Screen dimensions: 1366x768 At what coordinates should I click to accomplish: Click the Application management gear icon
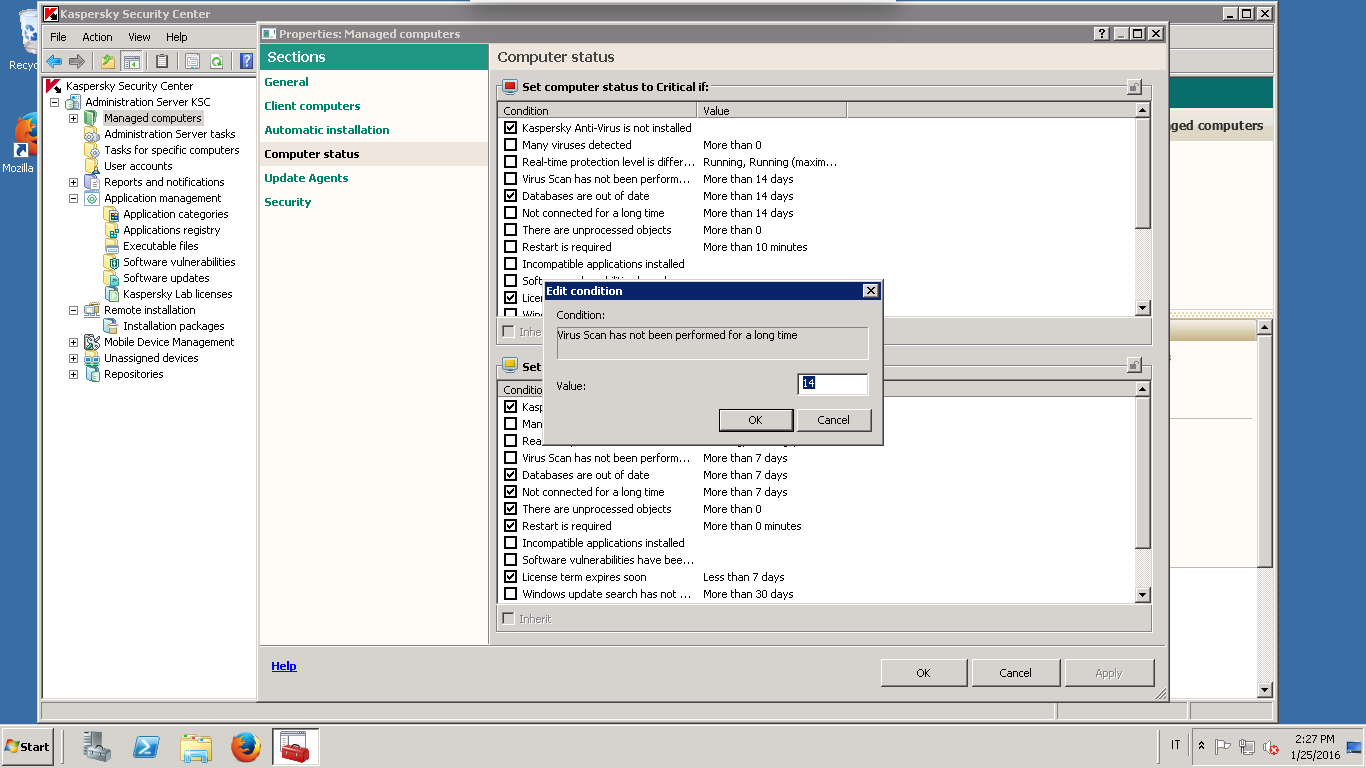point(92,198)
